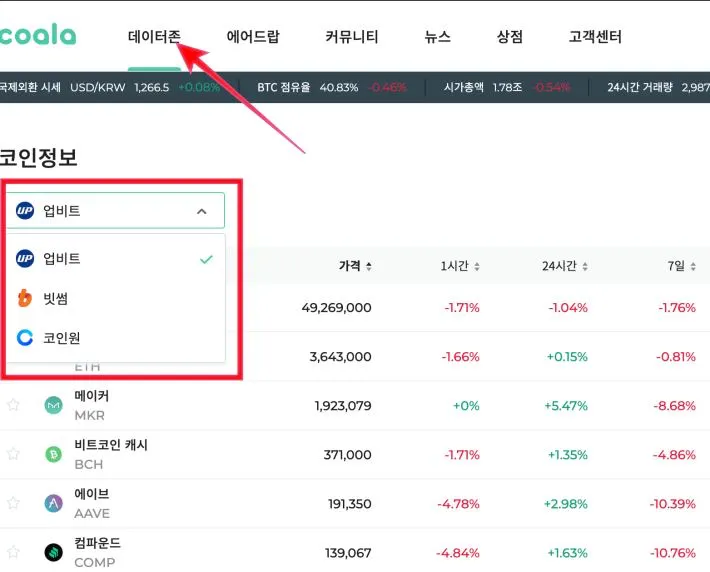Click USD/KRW rate 1,266.5 in ticker
This screenshot has height=572, width=710.
pyautogui.click(x=152, y=87)
